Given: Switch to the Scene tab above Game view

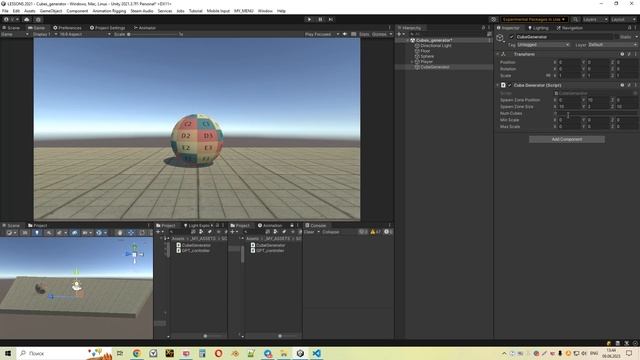Looking at the screenshot, I should (x=11, y=28).
